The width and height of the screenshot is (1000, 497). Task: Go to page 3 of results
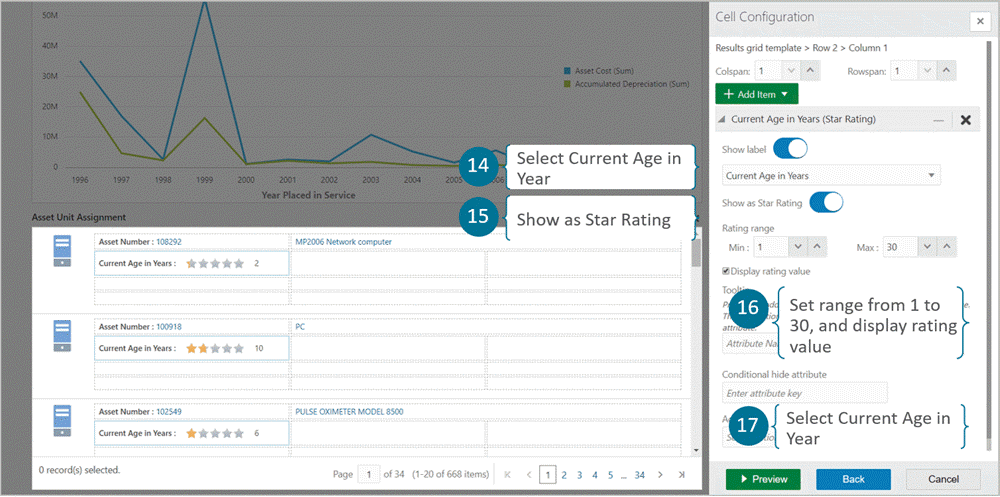[579, 475]
